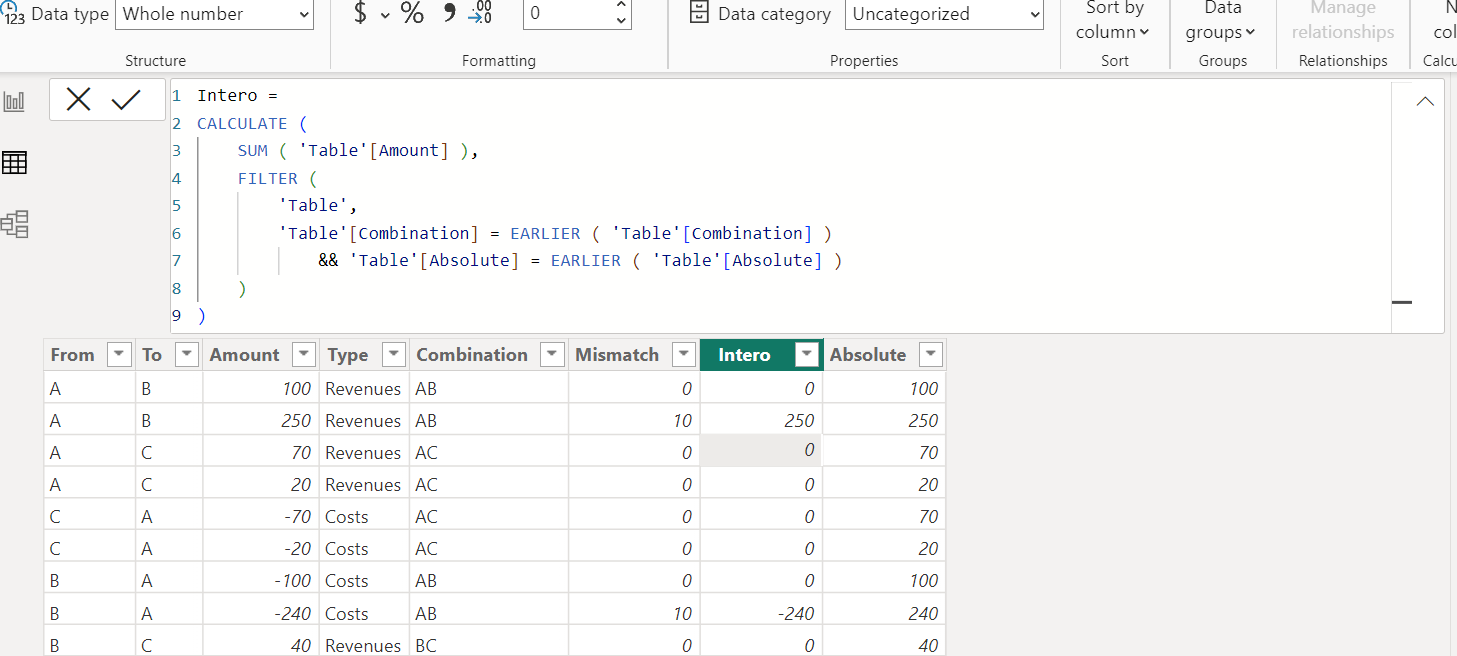The width and height of the screenshot is (1457, 656).
Task: Select the From column header
Action: 73,355
